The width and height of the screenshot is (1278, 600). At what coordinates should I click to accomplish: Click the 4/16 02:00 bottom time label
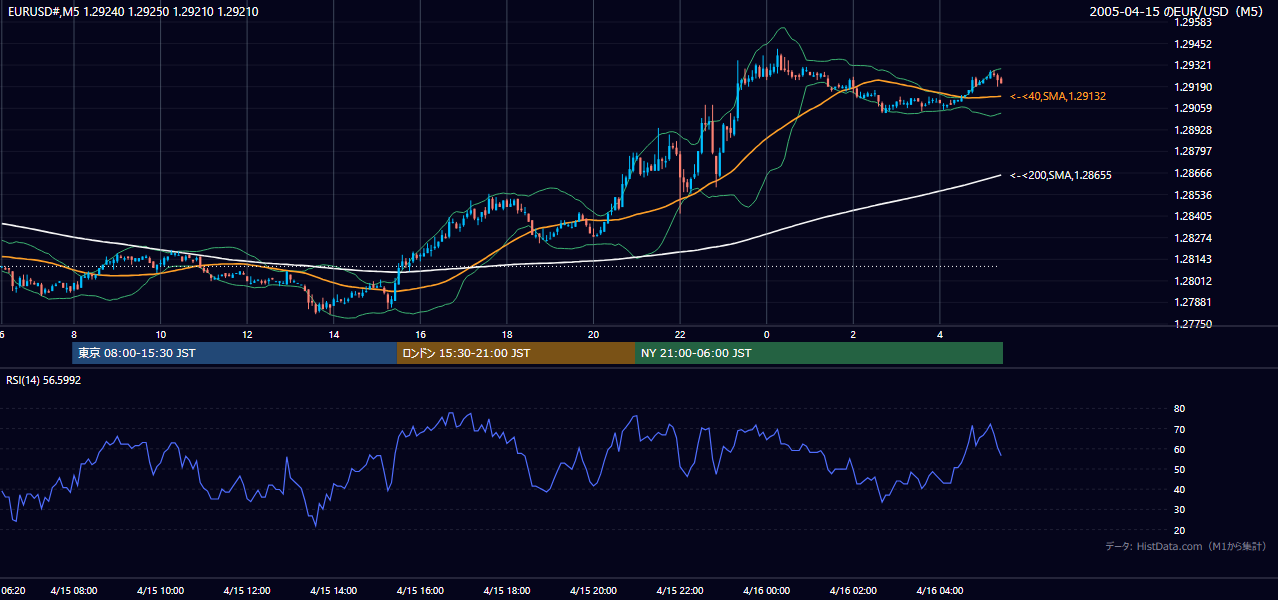tap(854, 591)
